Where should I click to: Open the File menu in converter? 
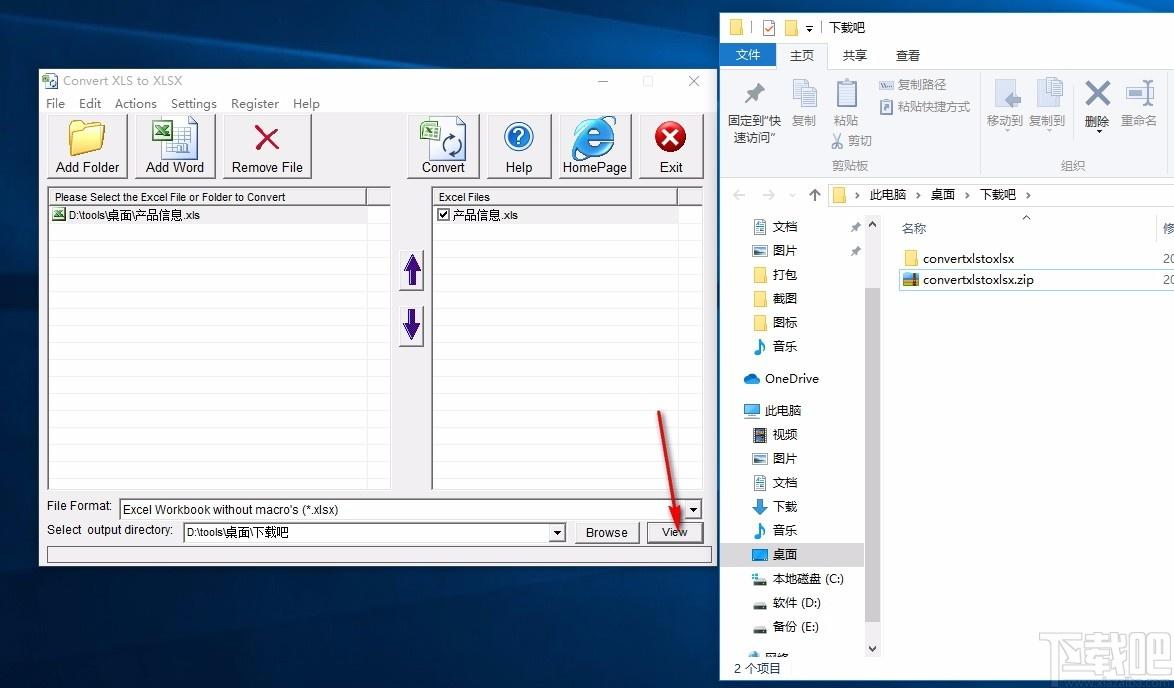pyautogui.click(x=55, y=103)
